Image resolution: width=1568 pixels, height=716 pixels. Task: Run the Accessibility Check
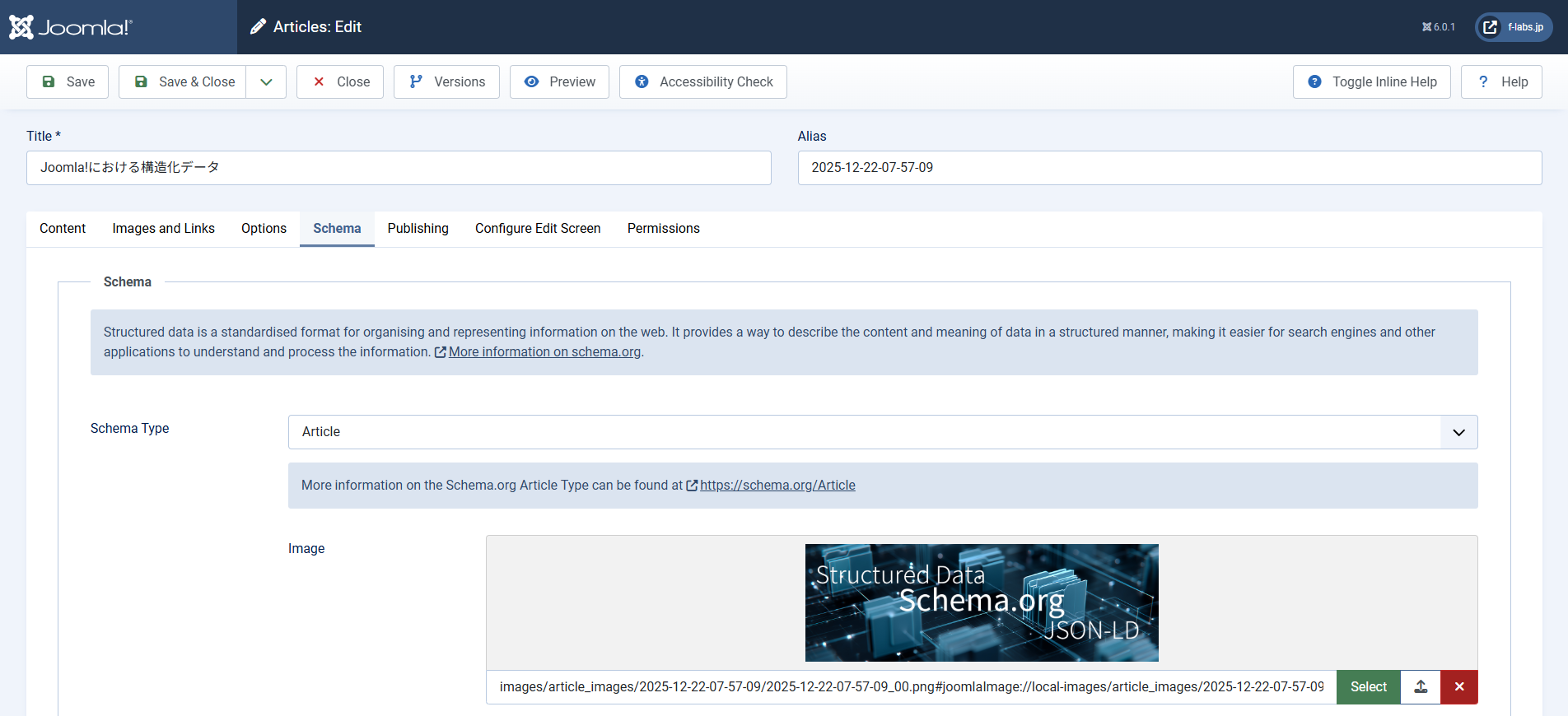coord(702,81)
